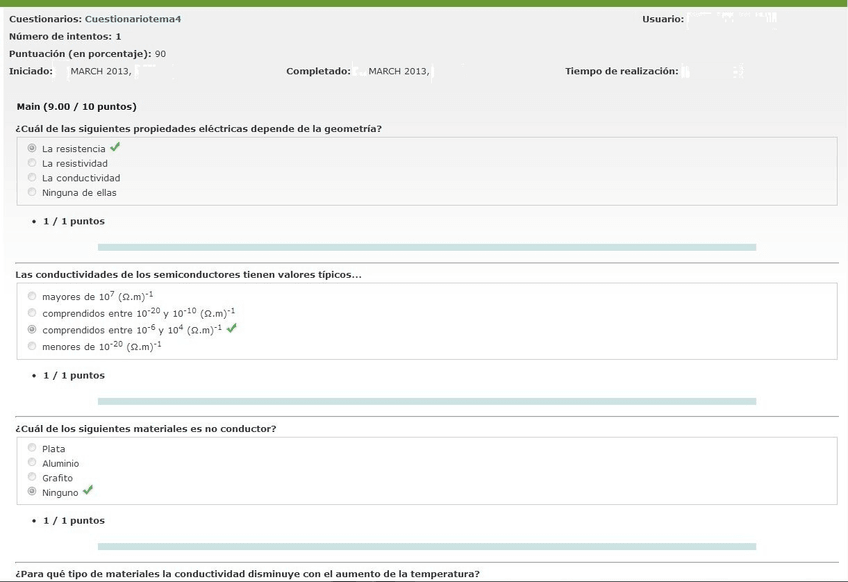The image size is (848, 582).
Task: Open the Cuestionariotema4 link
Action: click(133, 19)
